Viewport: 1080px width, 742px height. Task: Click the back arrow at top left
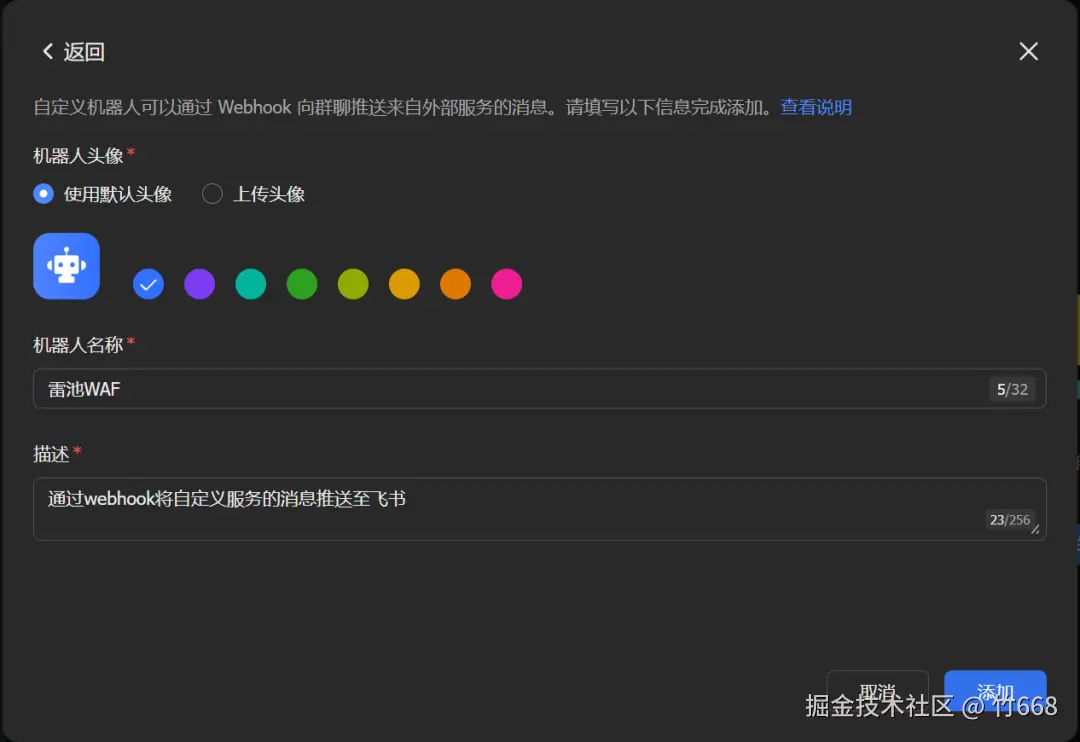coord(47,51)
